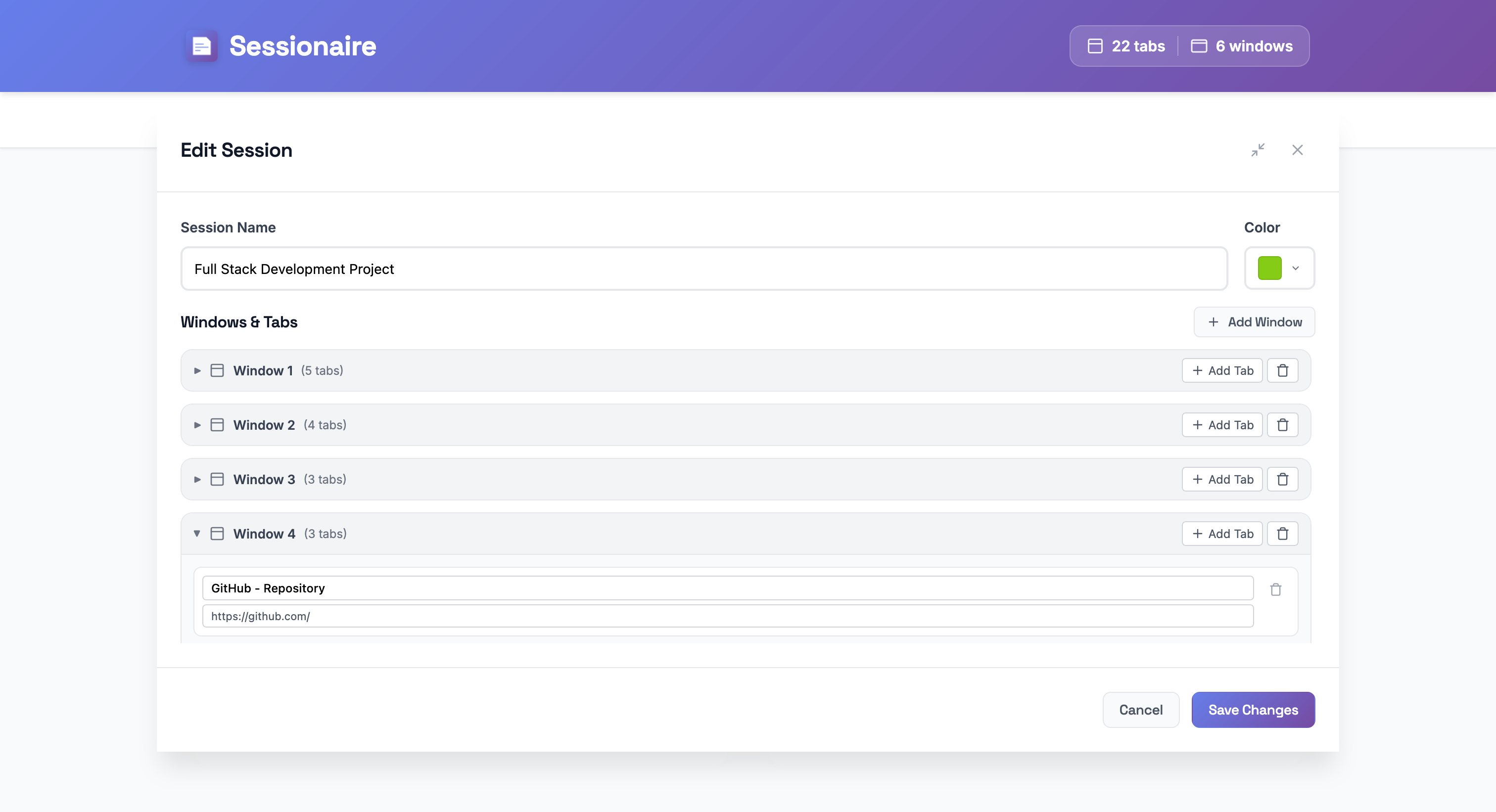
Task: Expand Window 2 tab list
Action: click(197, 425)
